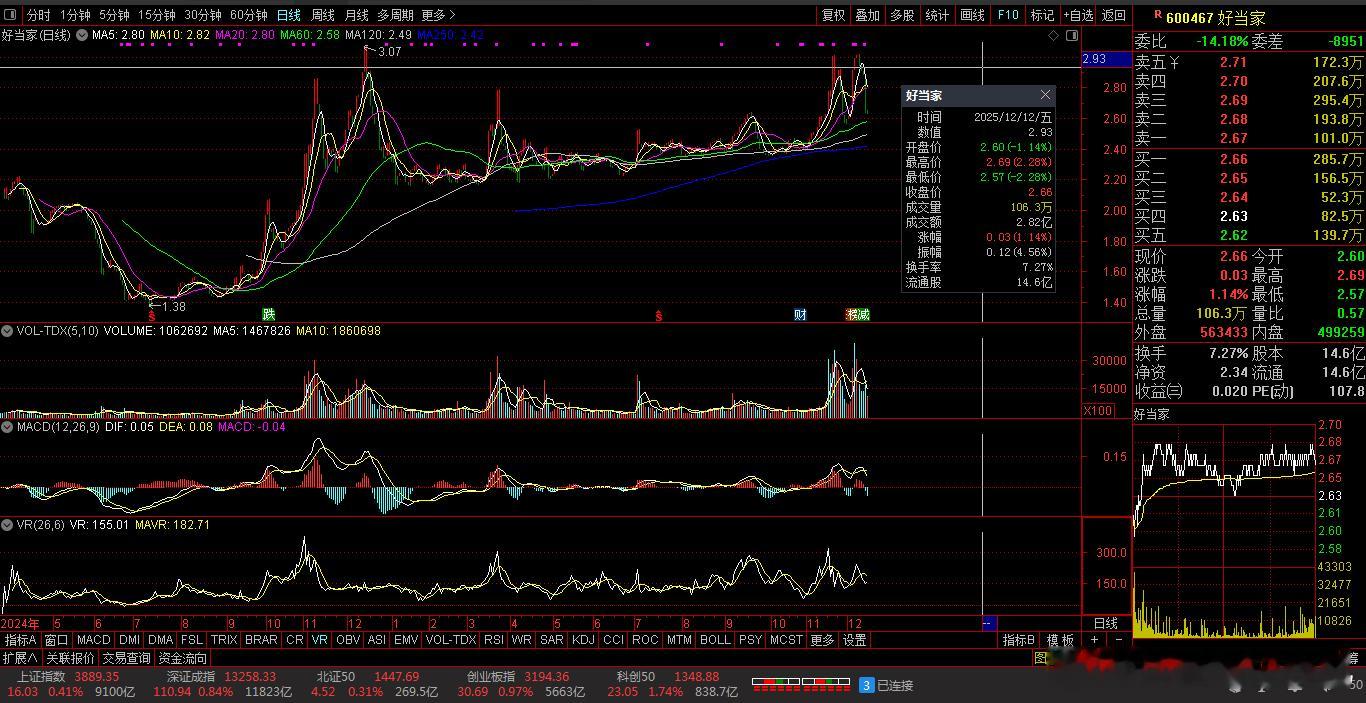
Task: Click the 财 marker on the chart
Action: tap(800, 314)
